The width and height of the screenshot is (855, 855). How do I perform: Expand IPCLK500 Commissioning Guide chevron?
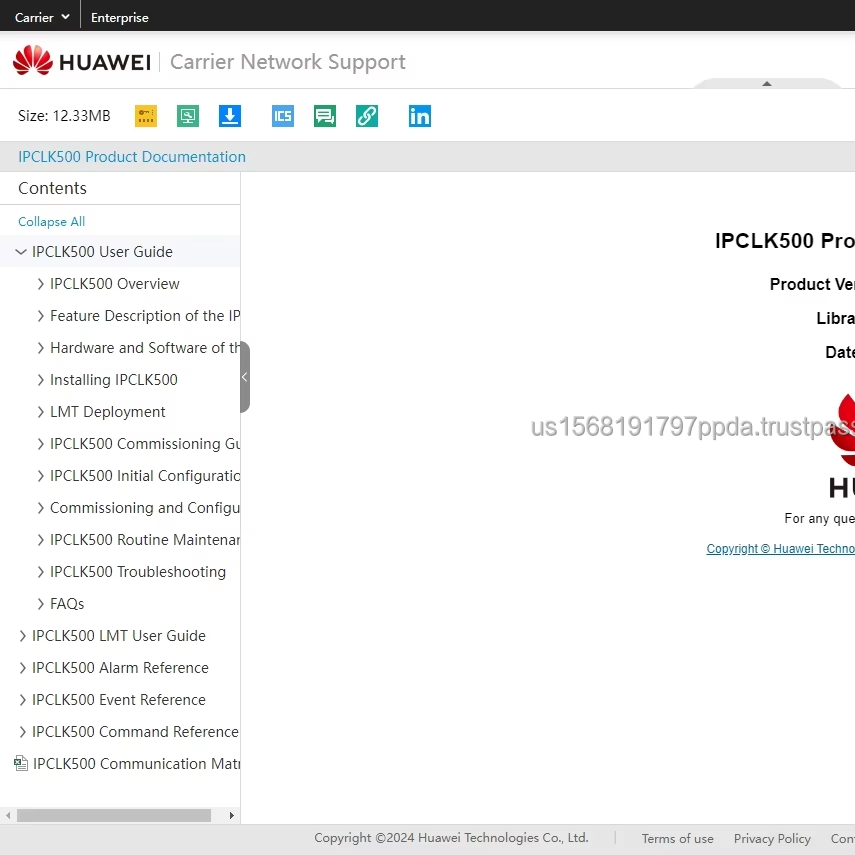pos(40,444)
